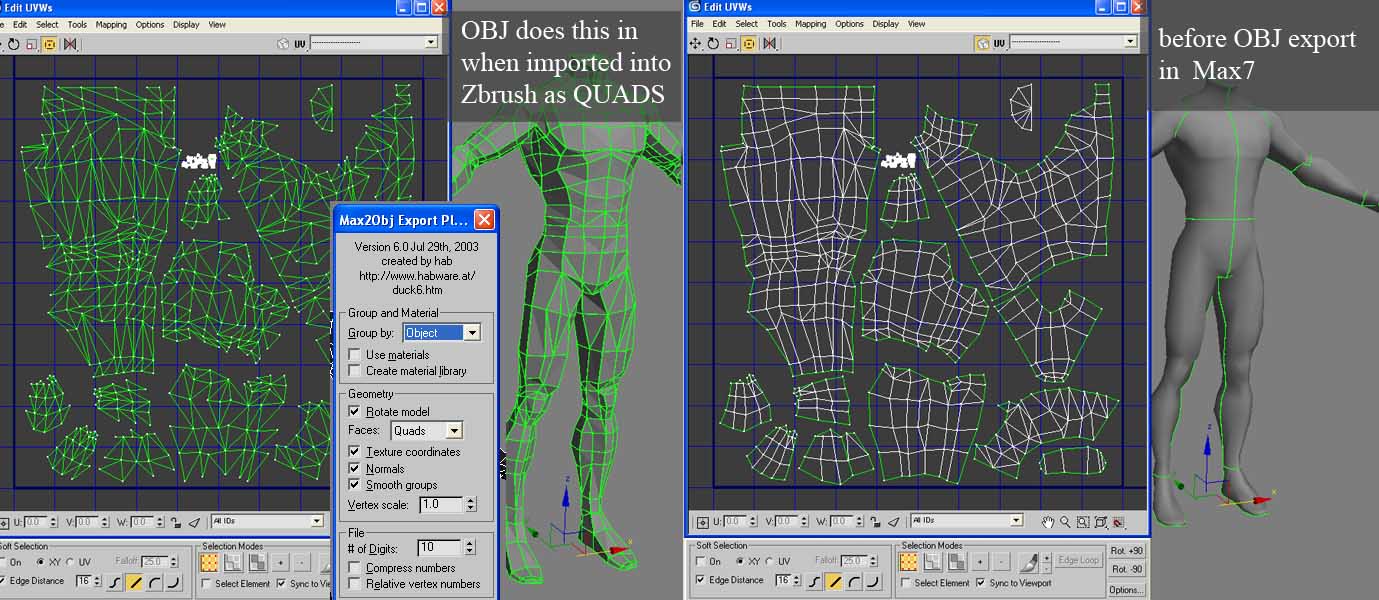Open Options menu in left Edit UVWs
The image size is (1379, 600).
(x=150, y=24)
